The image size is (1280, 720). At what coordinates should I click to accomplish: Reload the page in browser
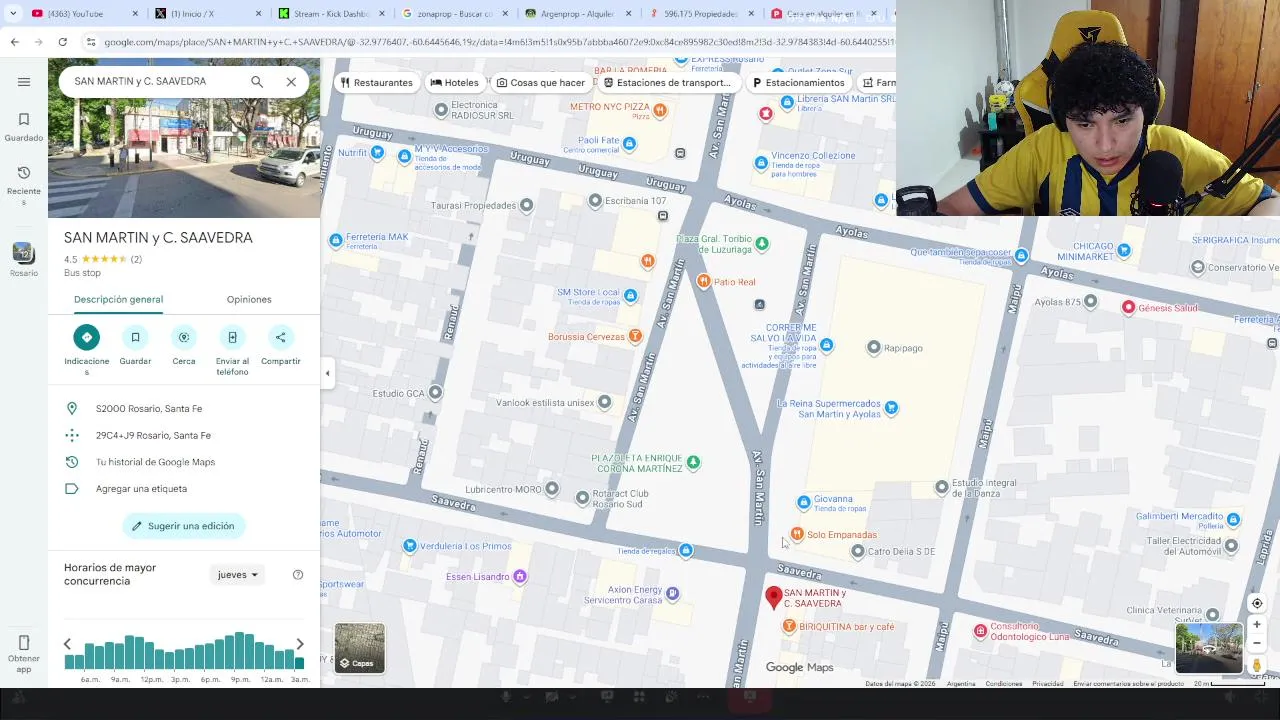pyautogui.click(x=62, y=42)
